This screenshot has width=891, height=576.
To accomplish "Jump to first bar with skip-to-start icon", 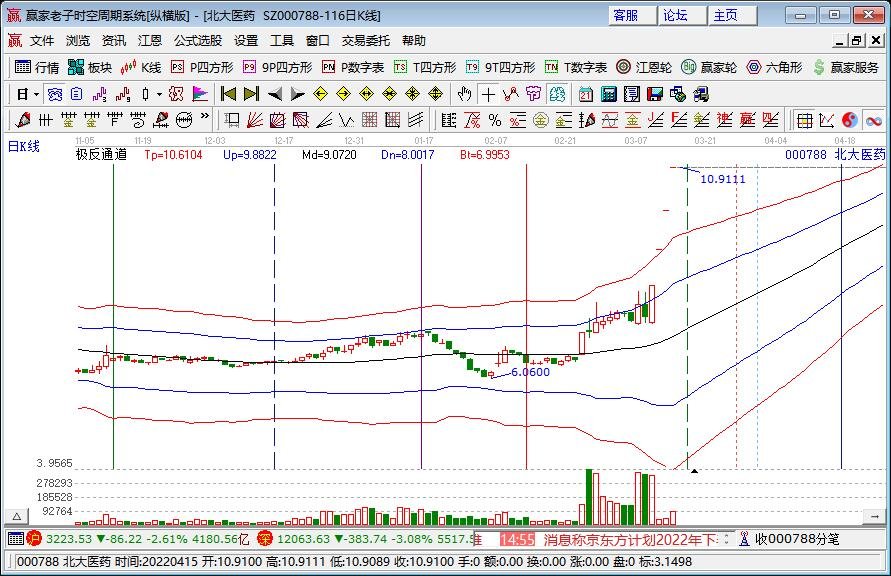I will (x=228, y=94).
